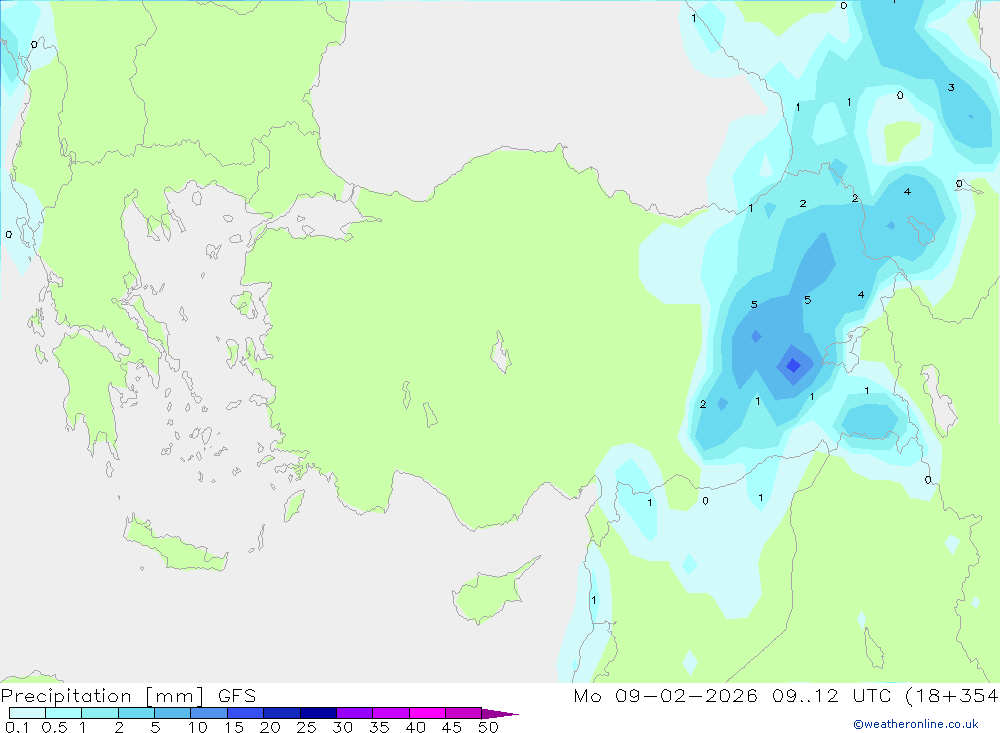This screenshot has width=1000, height=733.
Task: Click the '35' legend scale label
Action: [379, 727]
